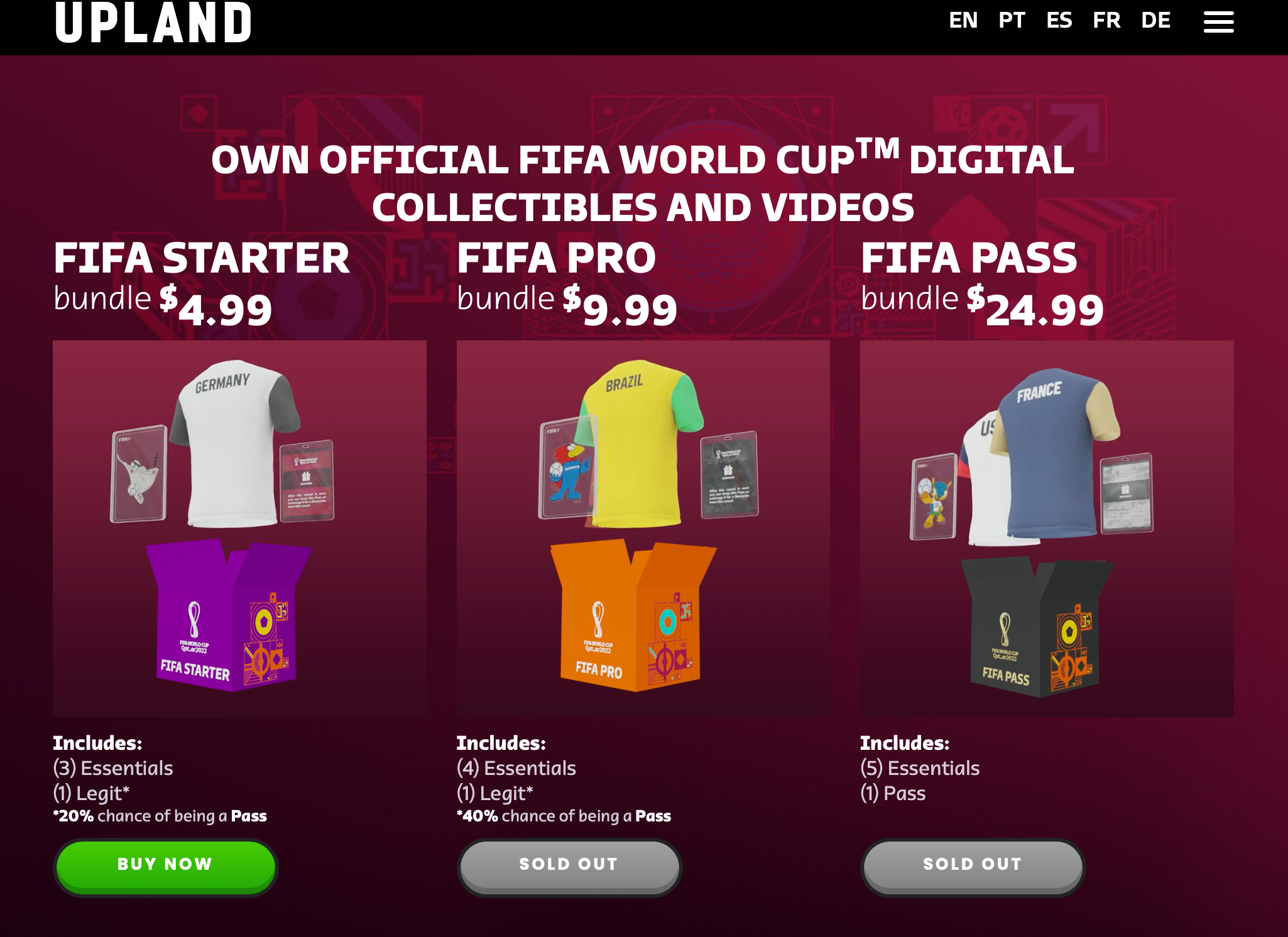Click the mascot card beside Germany jersey

click(x=139, y=474)
